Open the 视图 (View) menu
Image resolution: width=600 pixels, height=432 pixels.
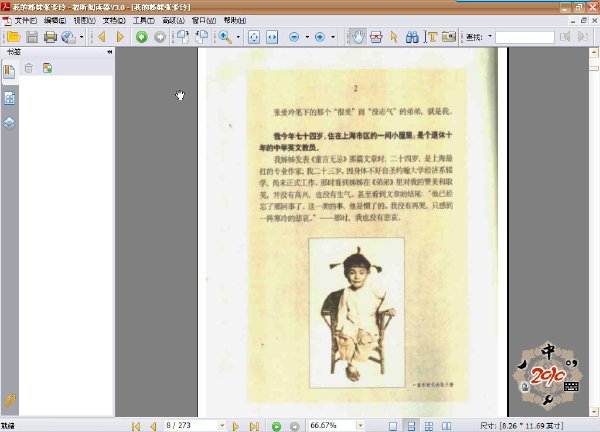[x=85, y=20]
